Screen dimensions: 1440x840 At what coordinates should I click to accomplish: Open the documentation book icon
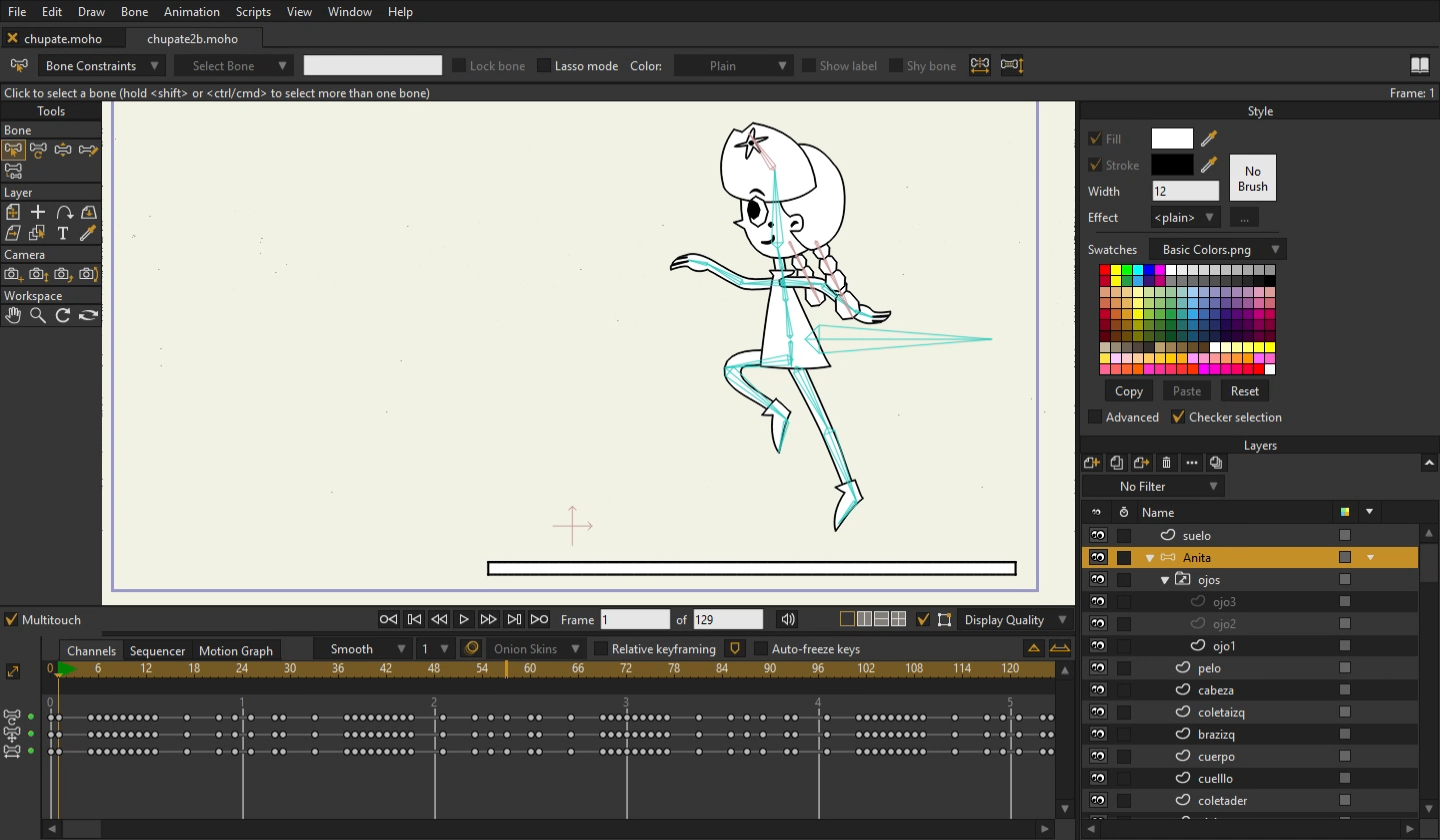coord(1420,66)
